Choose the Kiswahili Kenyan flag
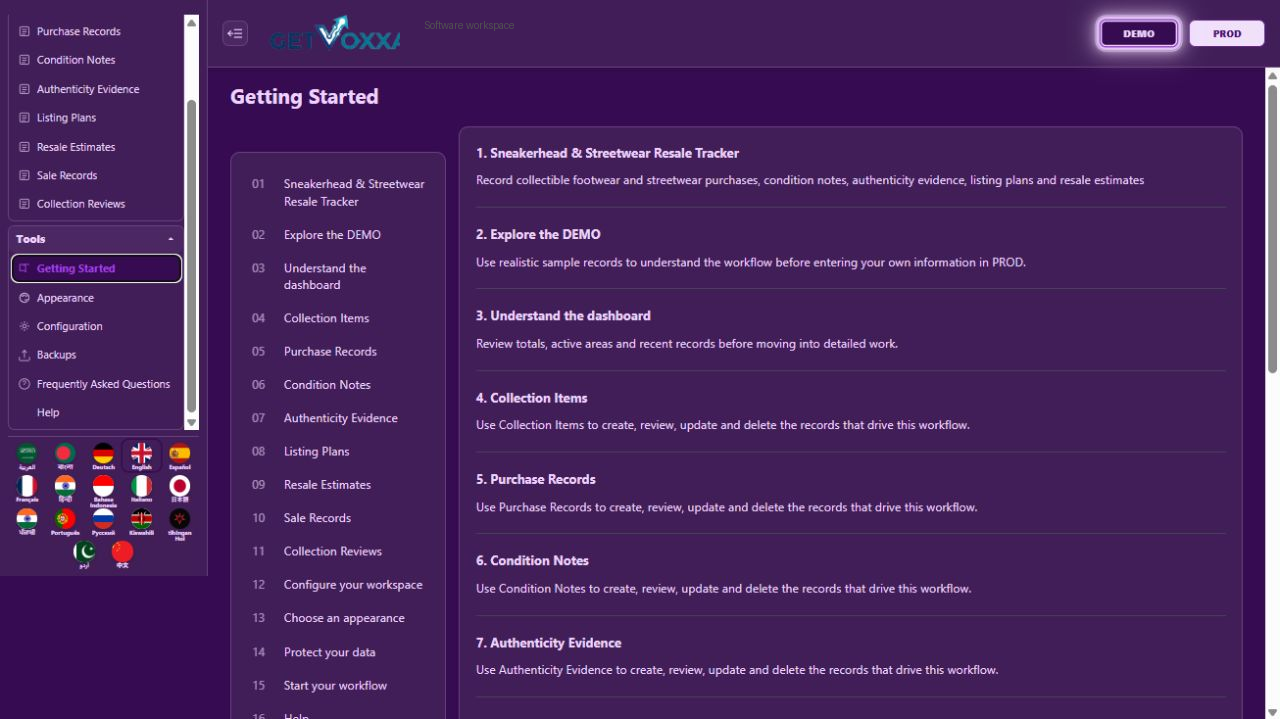The height and width of the screenshot is (719, 1280). 141,522
